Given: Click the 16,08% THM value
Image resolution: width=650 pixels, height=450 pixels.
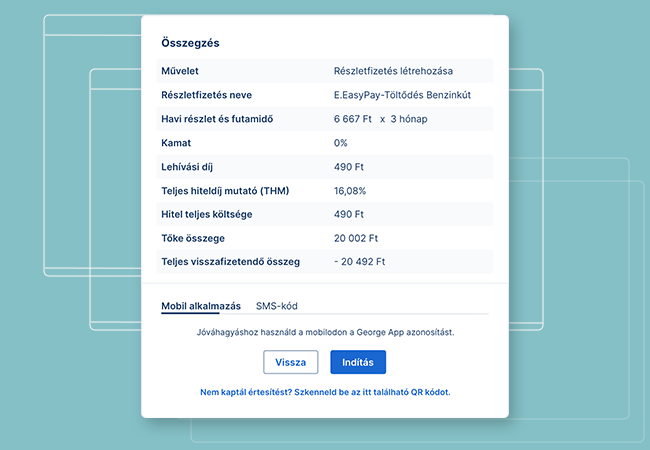Looking at the screenshot, I should (x=350, y=191).
